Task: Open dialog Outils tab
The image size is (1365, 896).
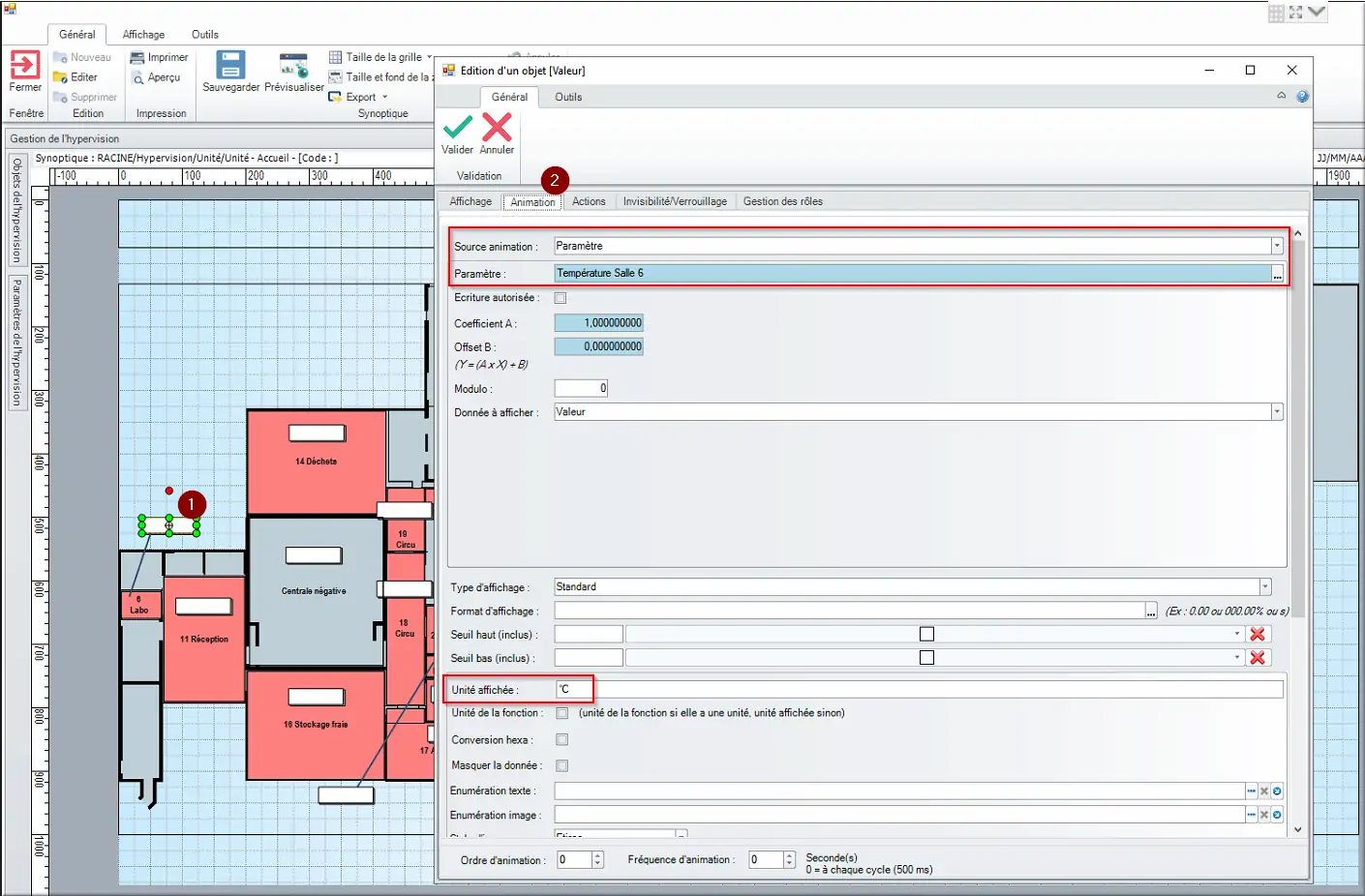Action: click(568, 97)
